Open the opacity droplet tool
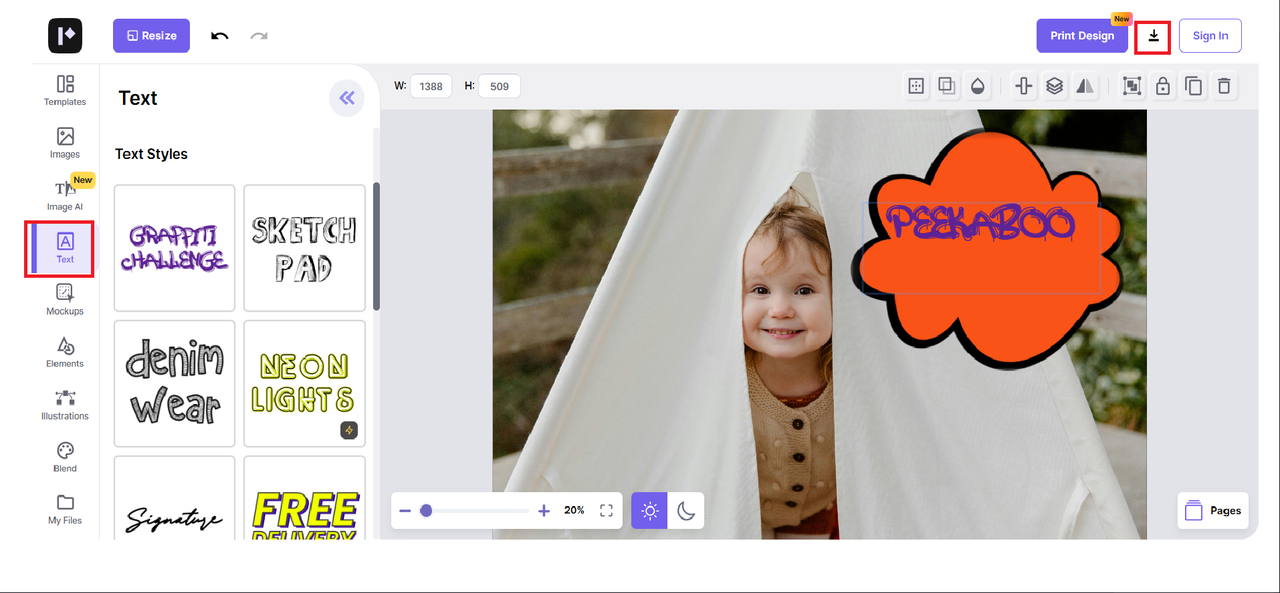 click(978, 86)
